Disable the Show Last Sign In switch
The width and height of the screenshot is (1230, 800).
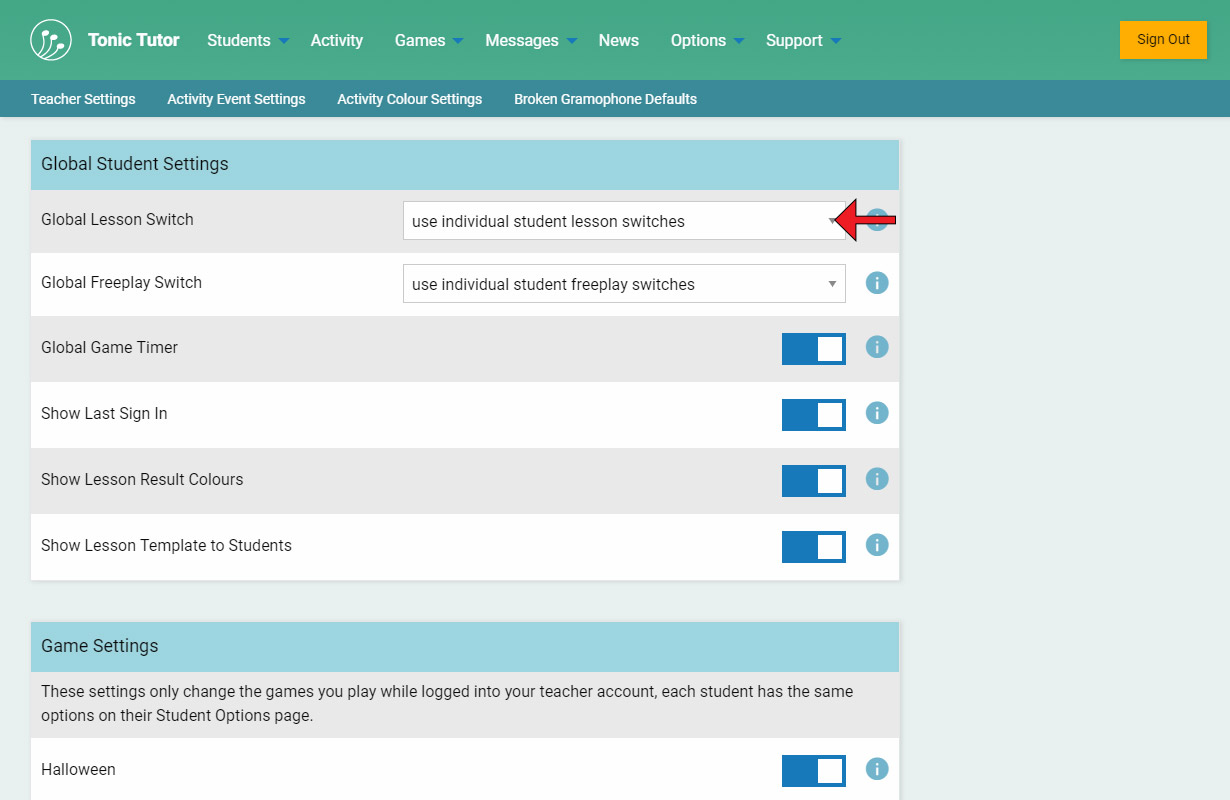pyautogui.click(x=813, y=415)
